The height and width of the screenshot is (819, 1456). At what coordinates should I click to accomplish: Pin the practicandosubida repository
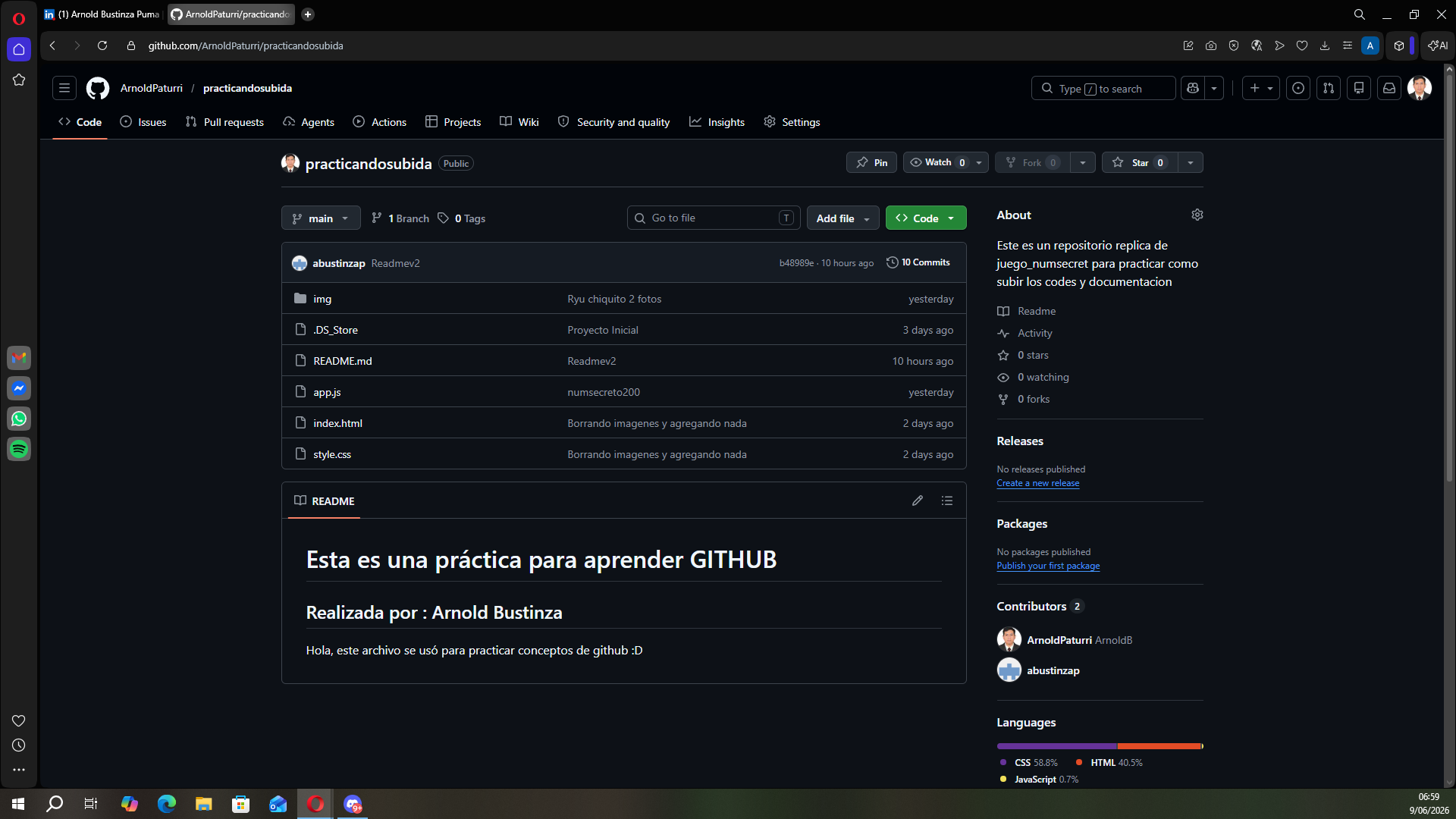pyautogui.click(x=872, y=162)
